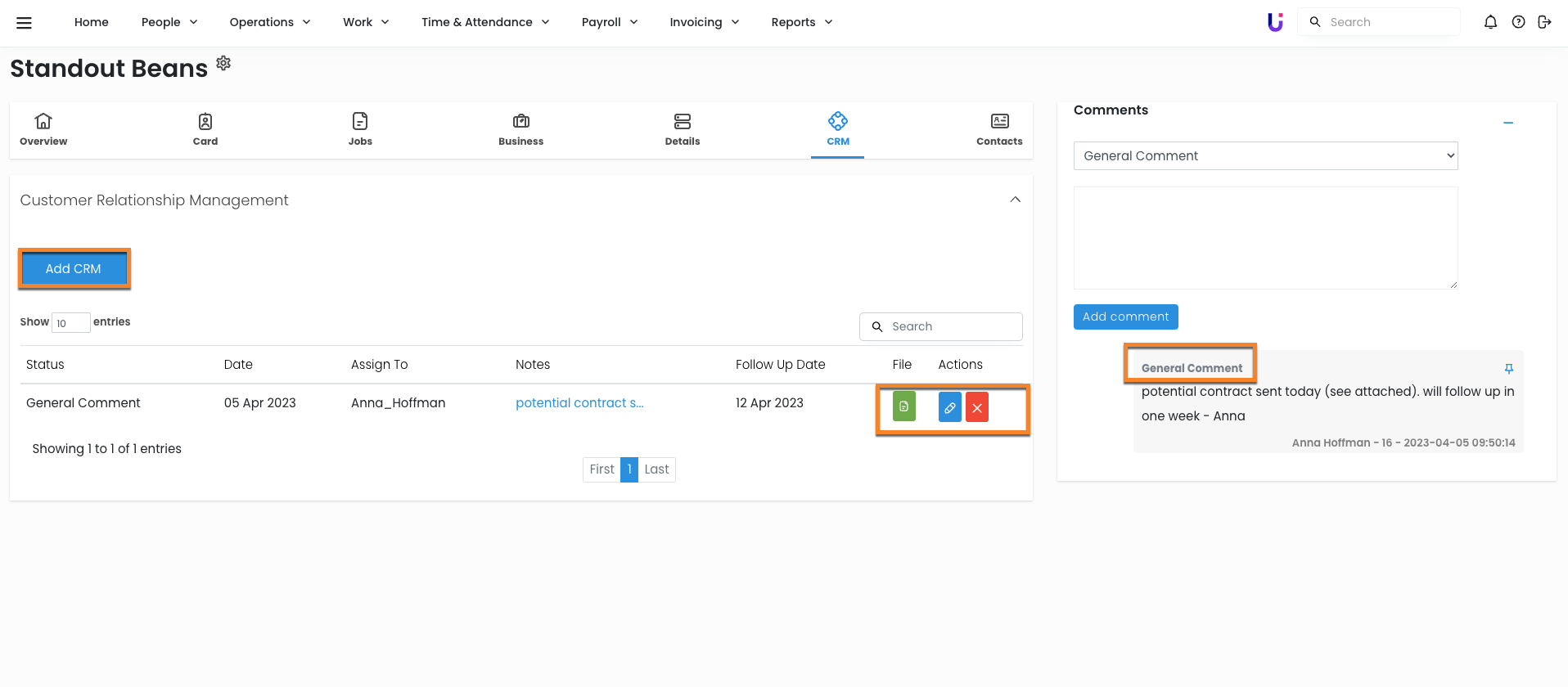Delete the CRM entry with red X
Viewport: 1568px width, 687px height.
coord(977,407)
